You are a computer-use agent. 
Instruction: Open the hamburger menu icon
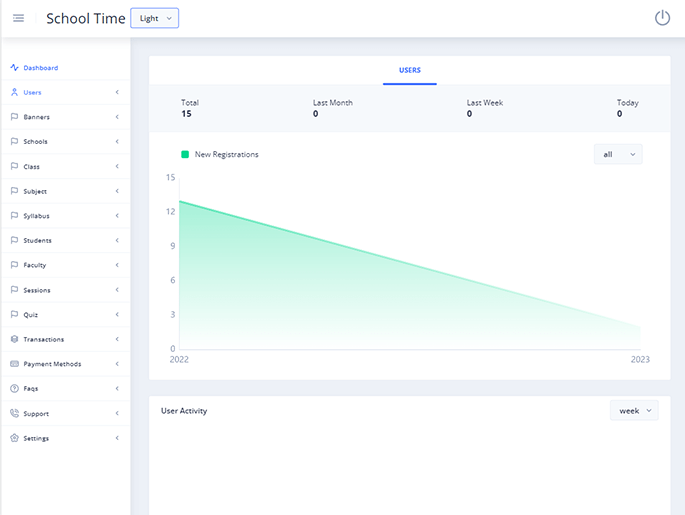click(x=18, y=18)
